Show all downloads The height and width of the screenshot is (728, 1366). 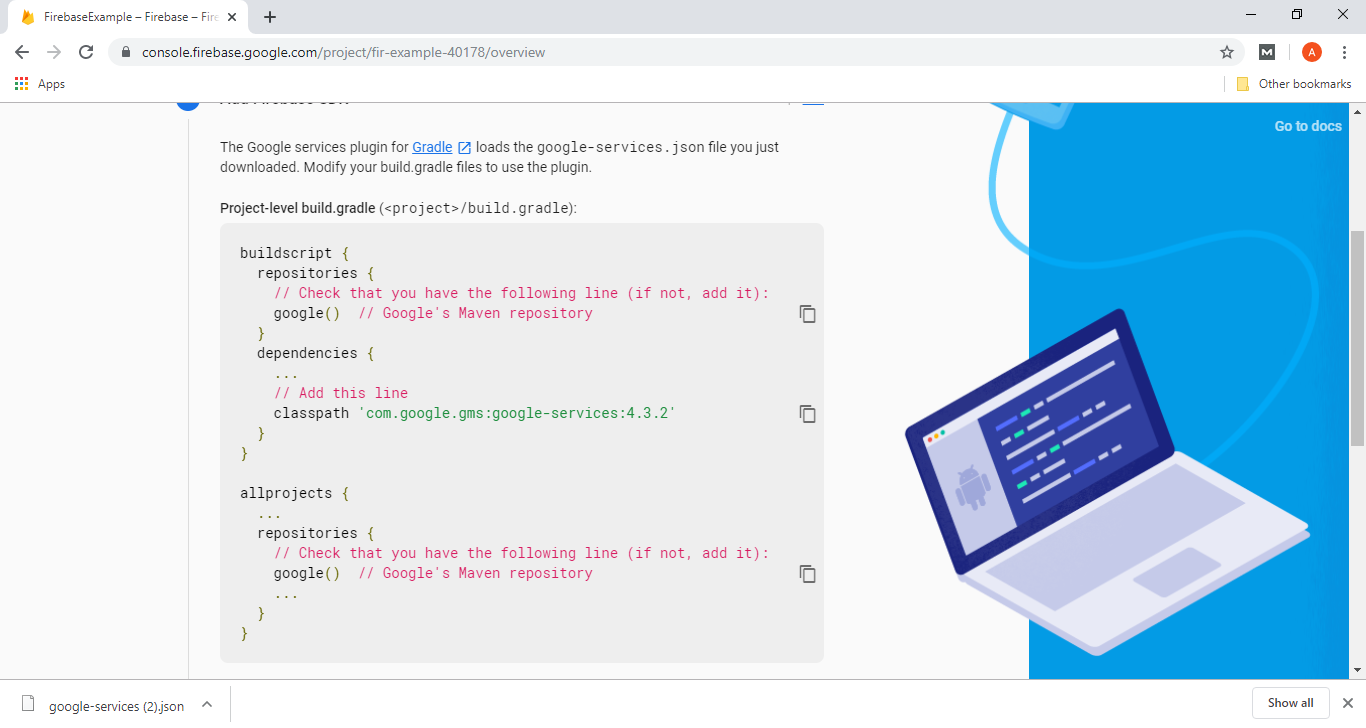pyautogui.click(x=1290, y=703)
